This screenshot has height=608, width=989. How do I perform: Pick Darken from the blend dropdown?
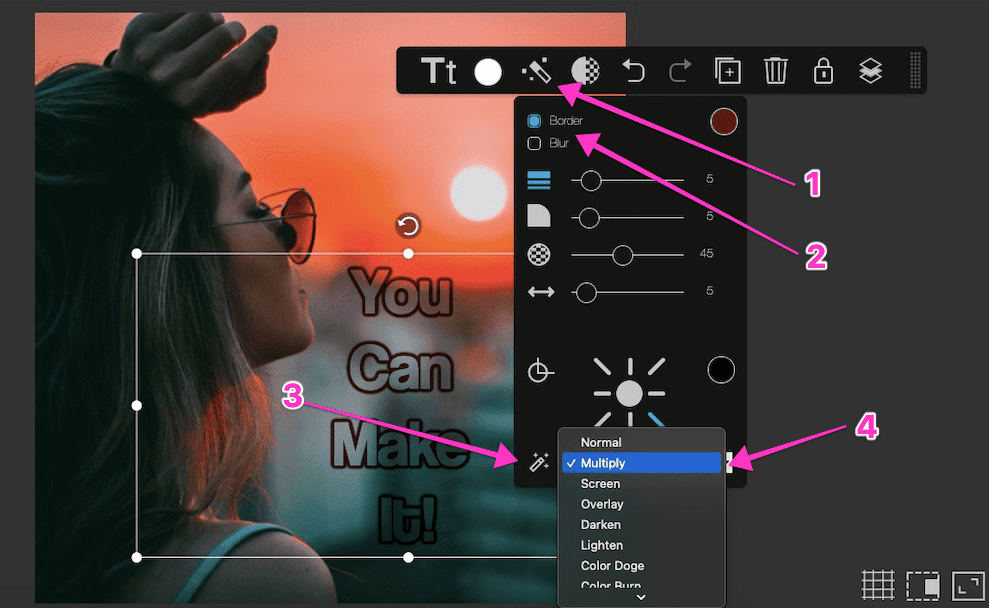pos(601,524)
